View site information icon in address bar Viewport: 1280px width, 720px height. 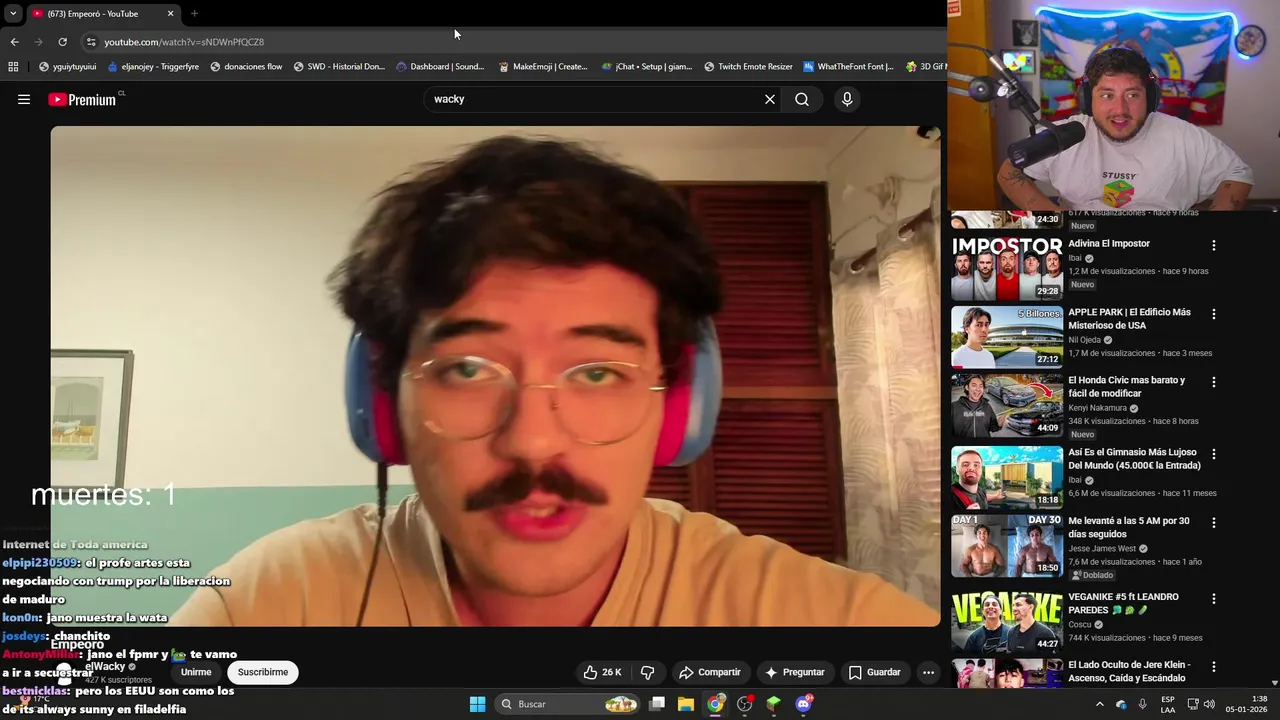tap(91, 42)
